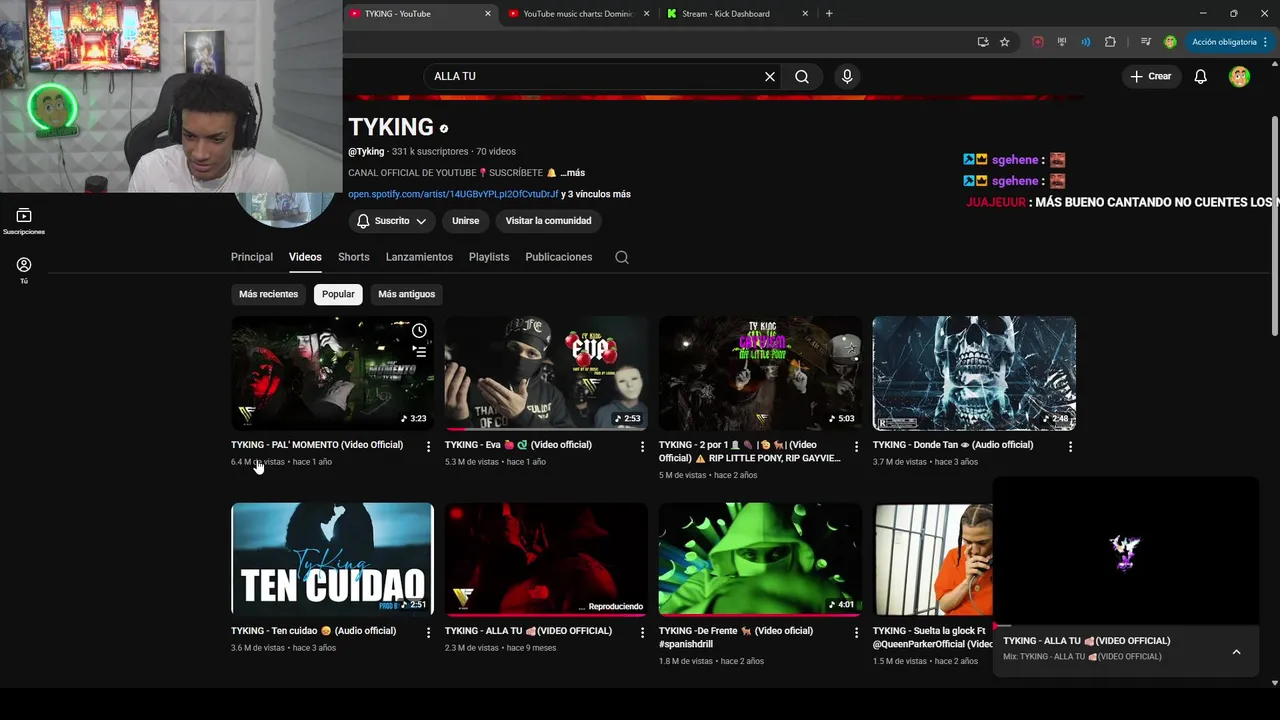1280x720 pixels.
Task: Click Visitar la comunidad button
Action: (x=548, y=221)
